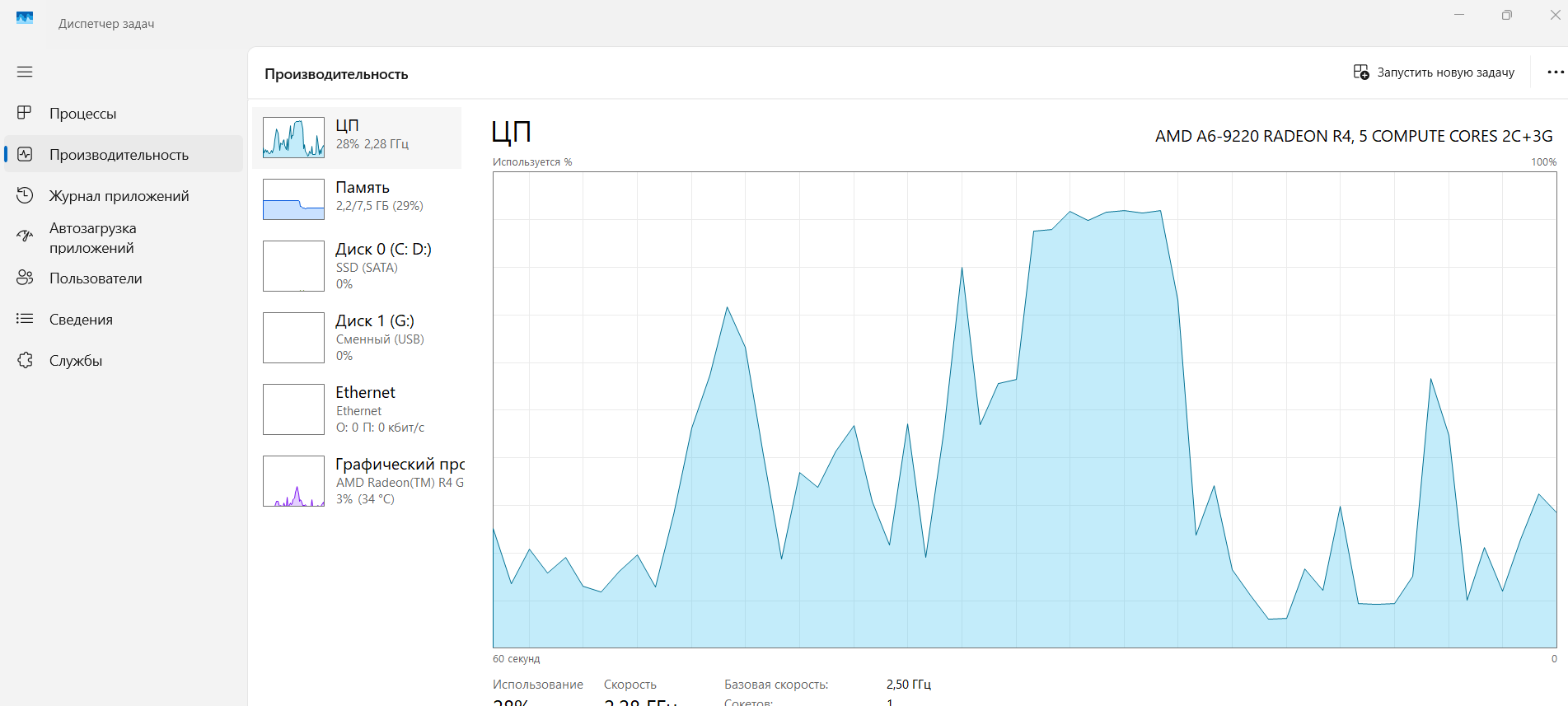Click the 2,50 ГГц base speed value

point(909,685)
